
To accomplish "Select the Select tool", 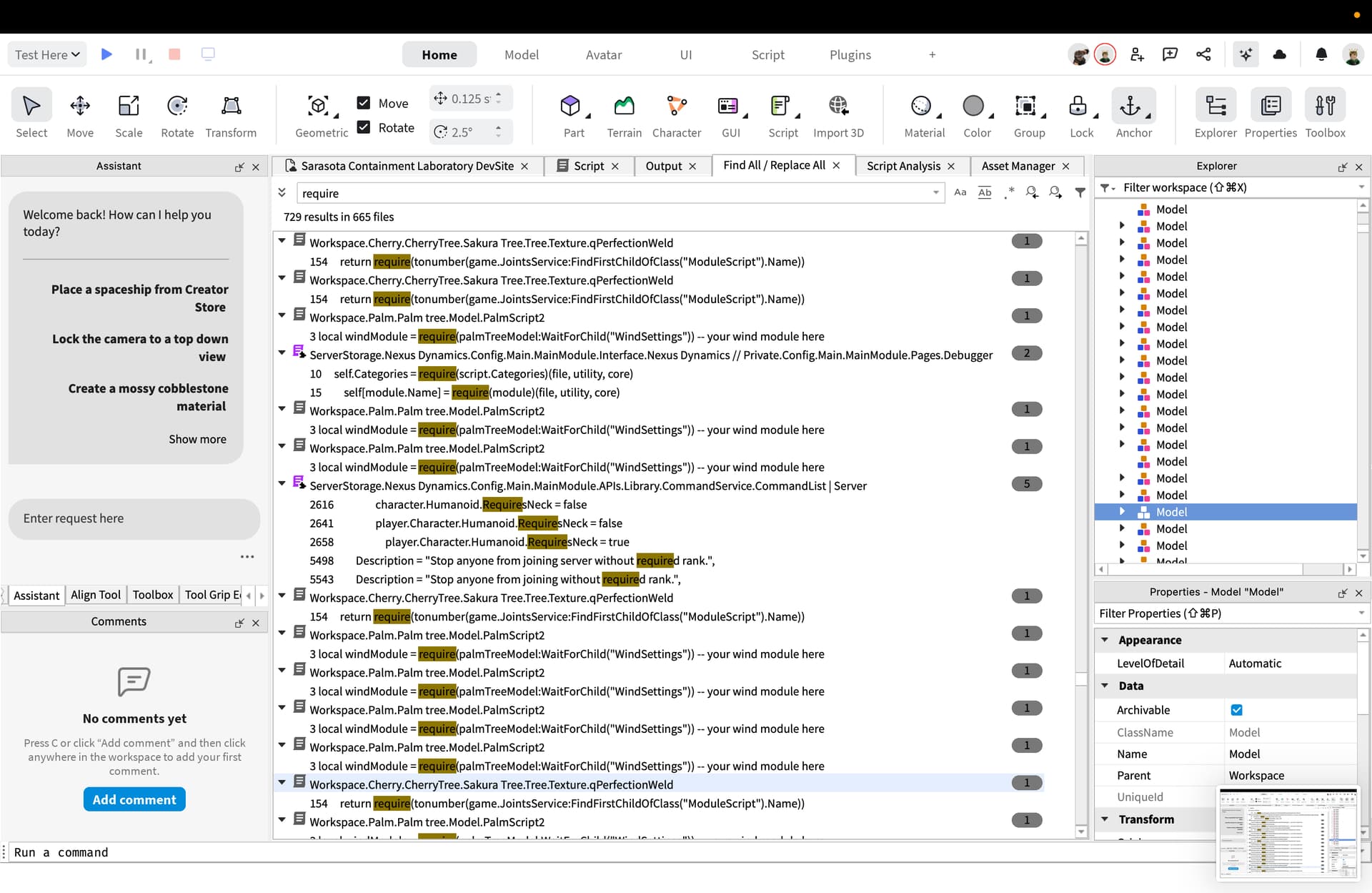I will point(31,114).
